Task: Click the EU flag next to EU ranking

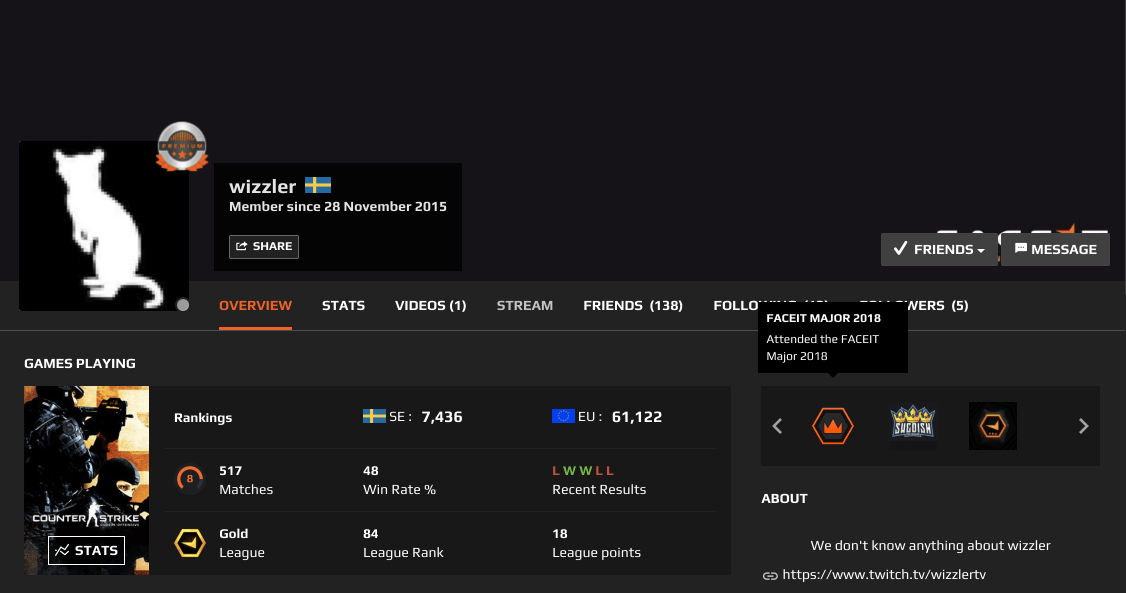Action: point(563,416)
